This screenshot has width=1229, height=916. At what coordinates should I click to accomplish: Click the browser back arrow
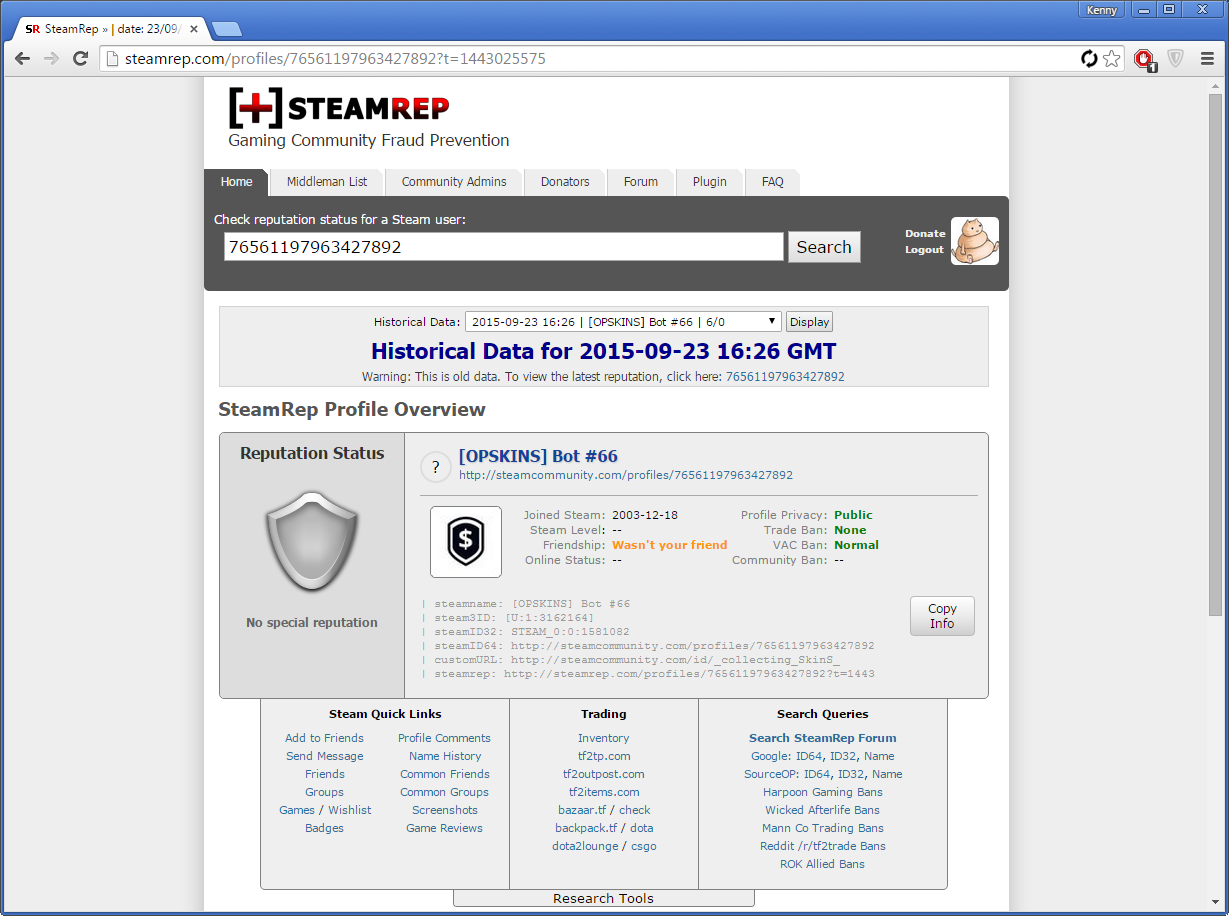coord(22,59)
